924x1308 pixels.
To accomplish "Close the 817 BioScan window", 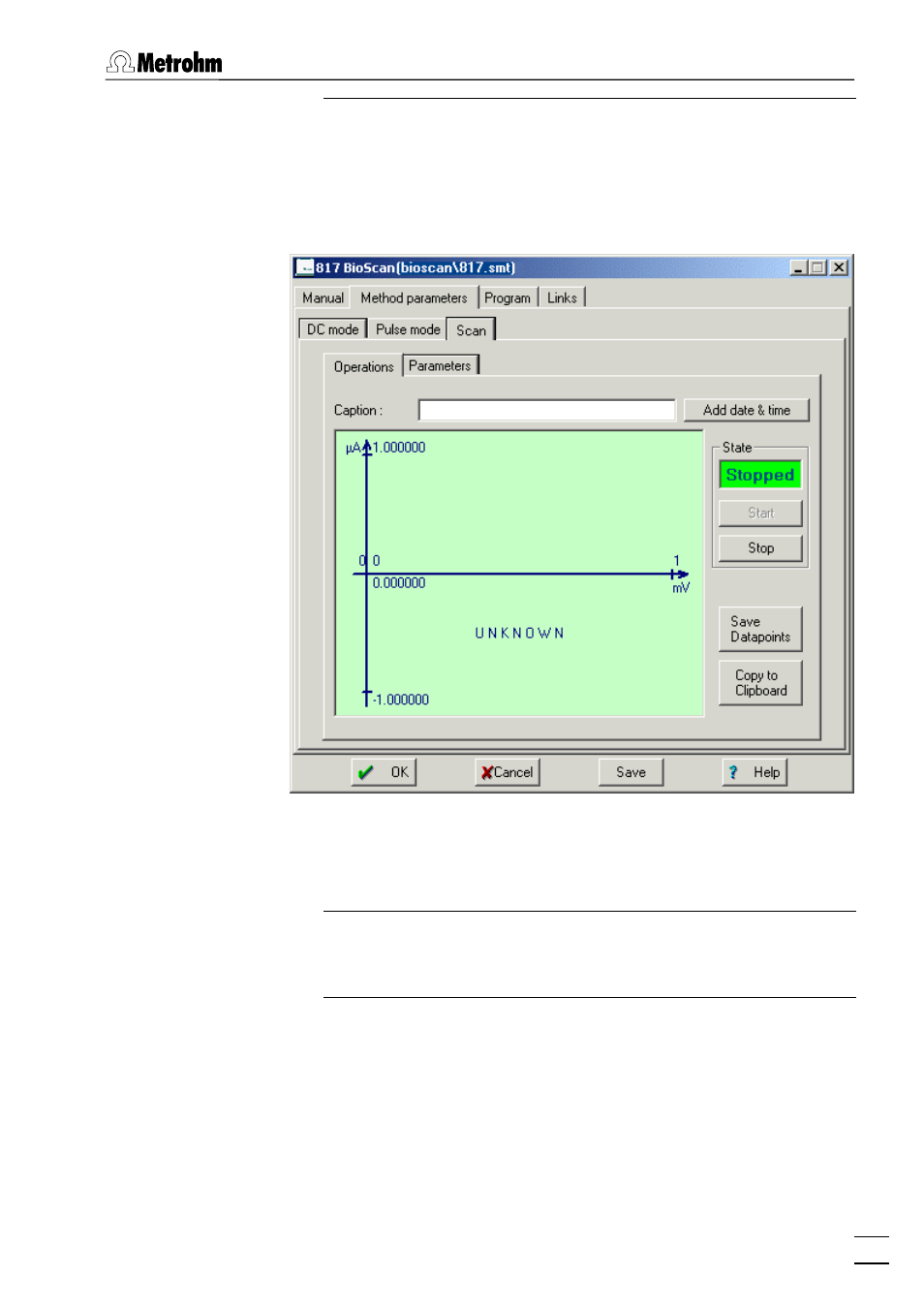I will coord(839,267).
